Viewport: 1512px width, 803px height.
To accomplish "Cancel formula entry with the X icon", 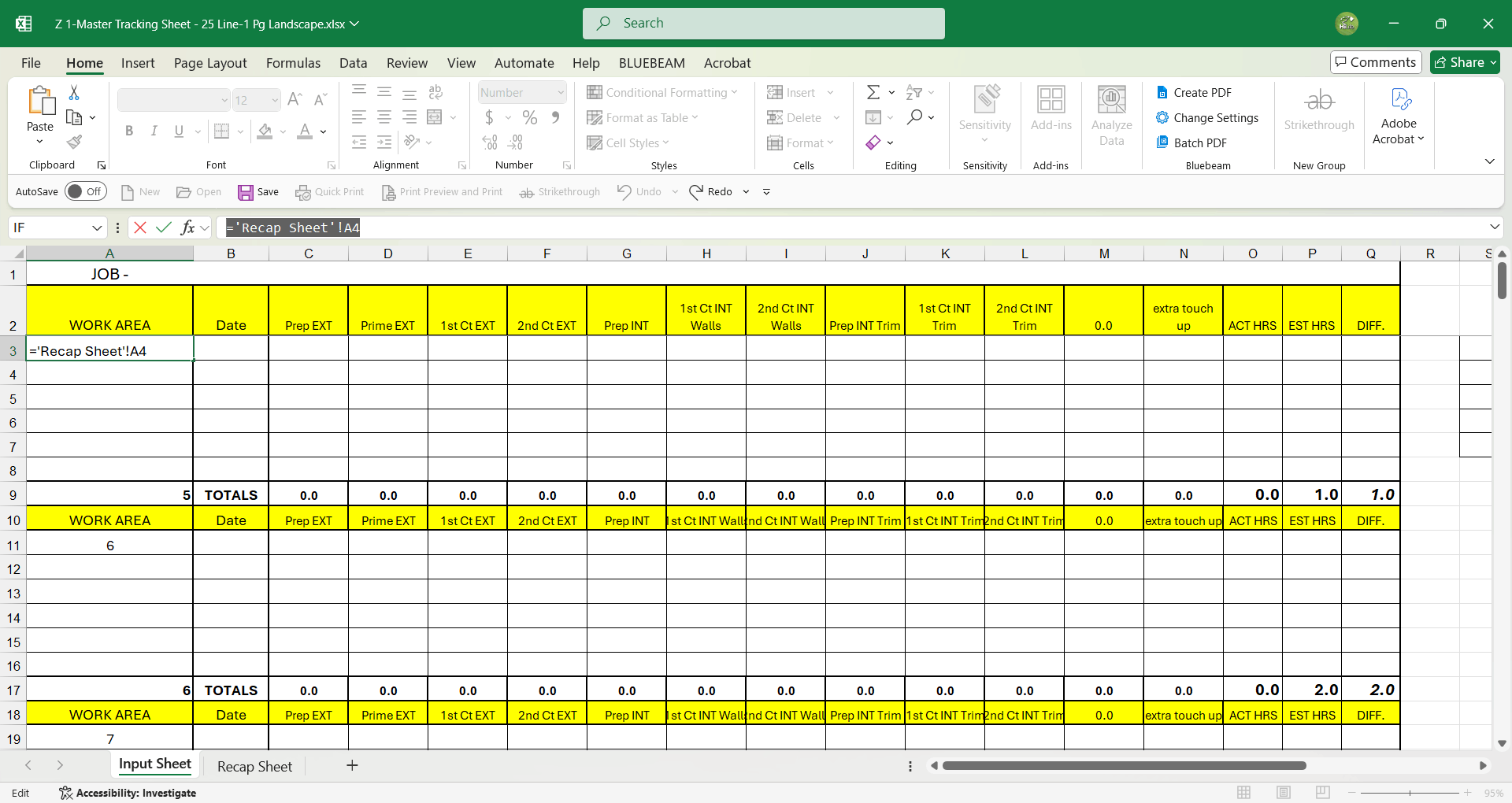I will pos(140,228).
